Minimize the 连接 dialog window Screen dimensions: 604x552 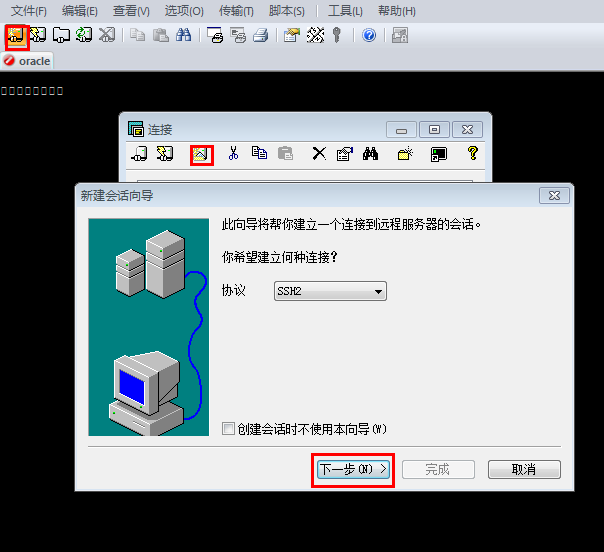click(401, 130)
